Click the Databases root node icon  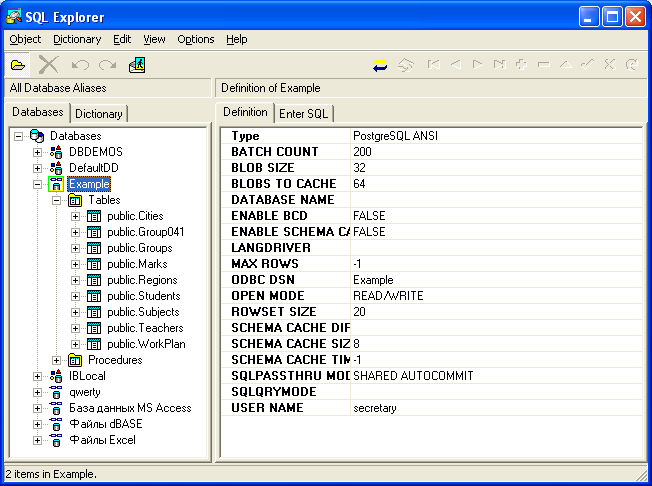click(37, 136)
